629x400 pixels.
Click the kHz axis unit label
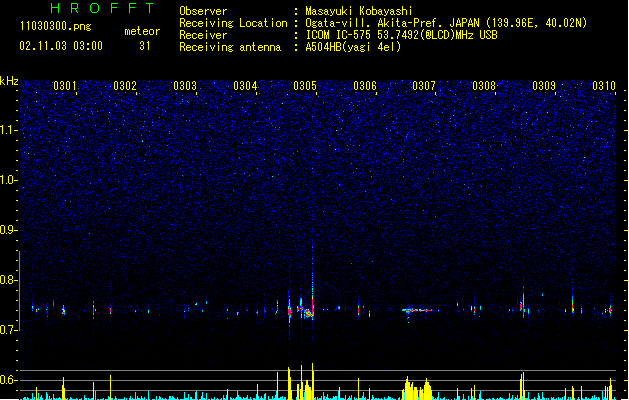[9, 81]
